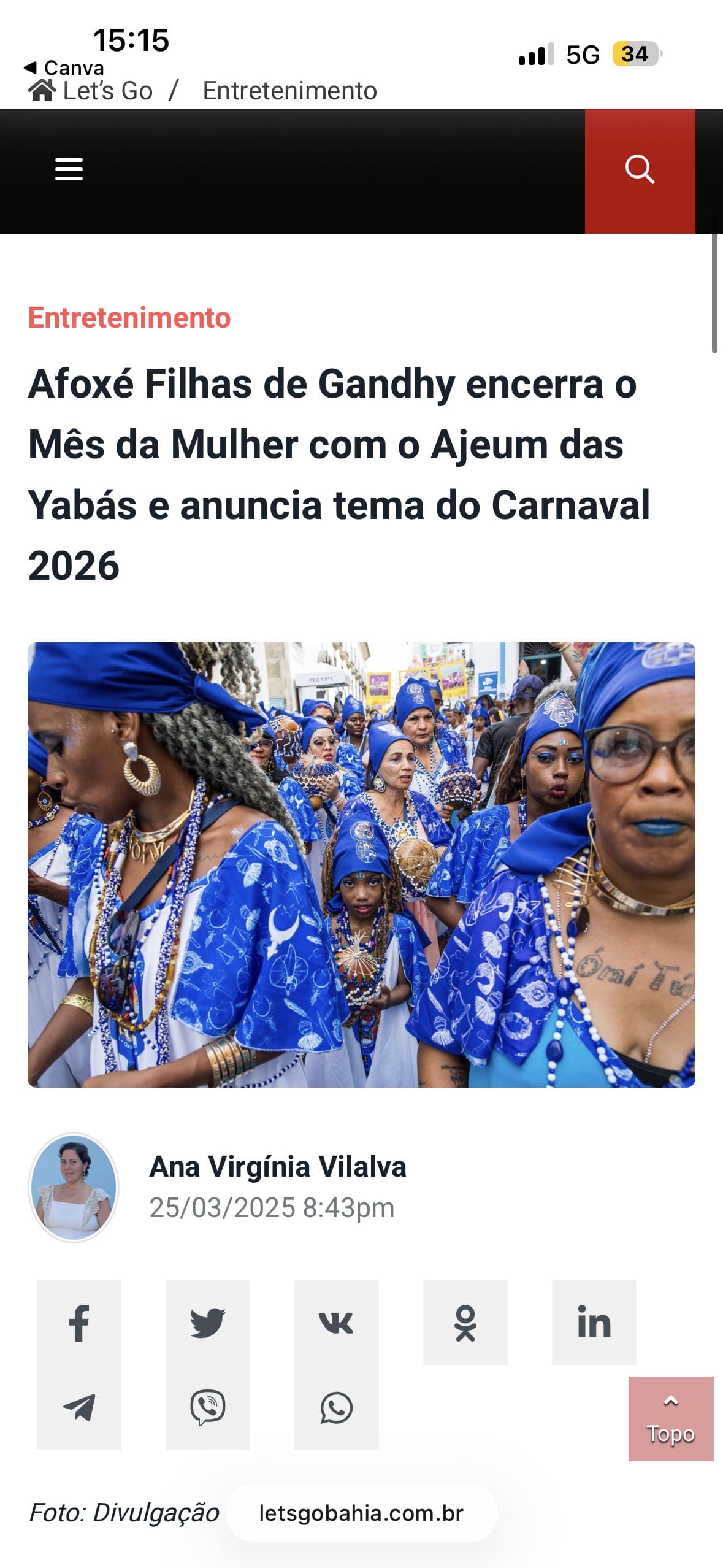
Task: Open the search magnifier button
Action: [640, 171]
